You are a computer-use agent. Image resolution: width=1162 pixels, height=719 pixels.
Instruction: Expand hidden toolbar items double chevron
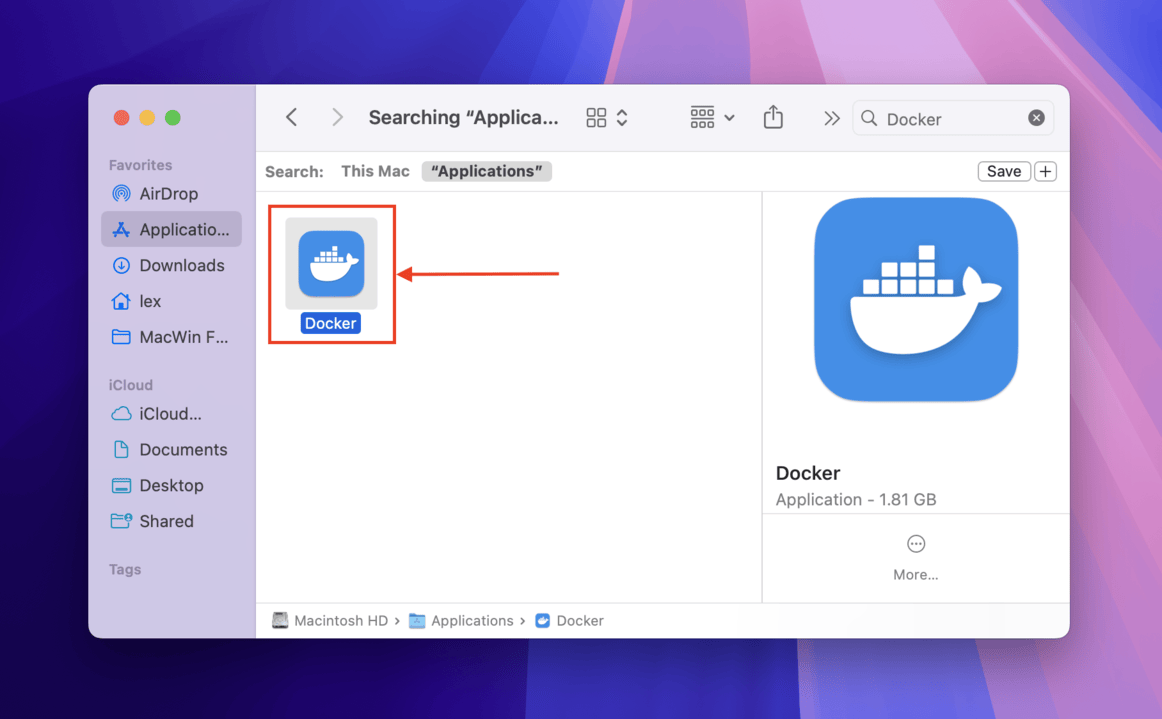coord(831,118)
